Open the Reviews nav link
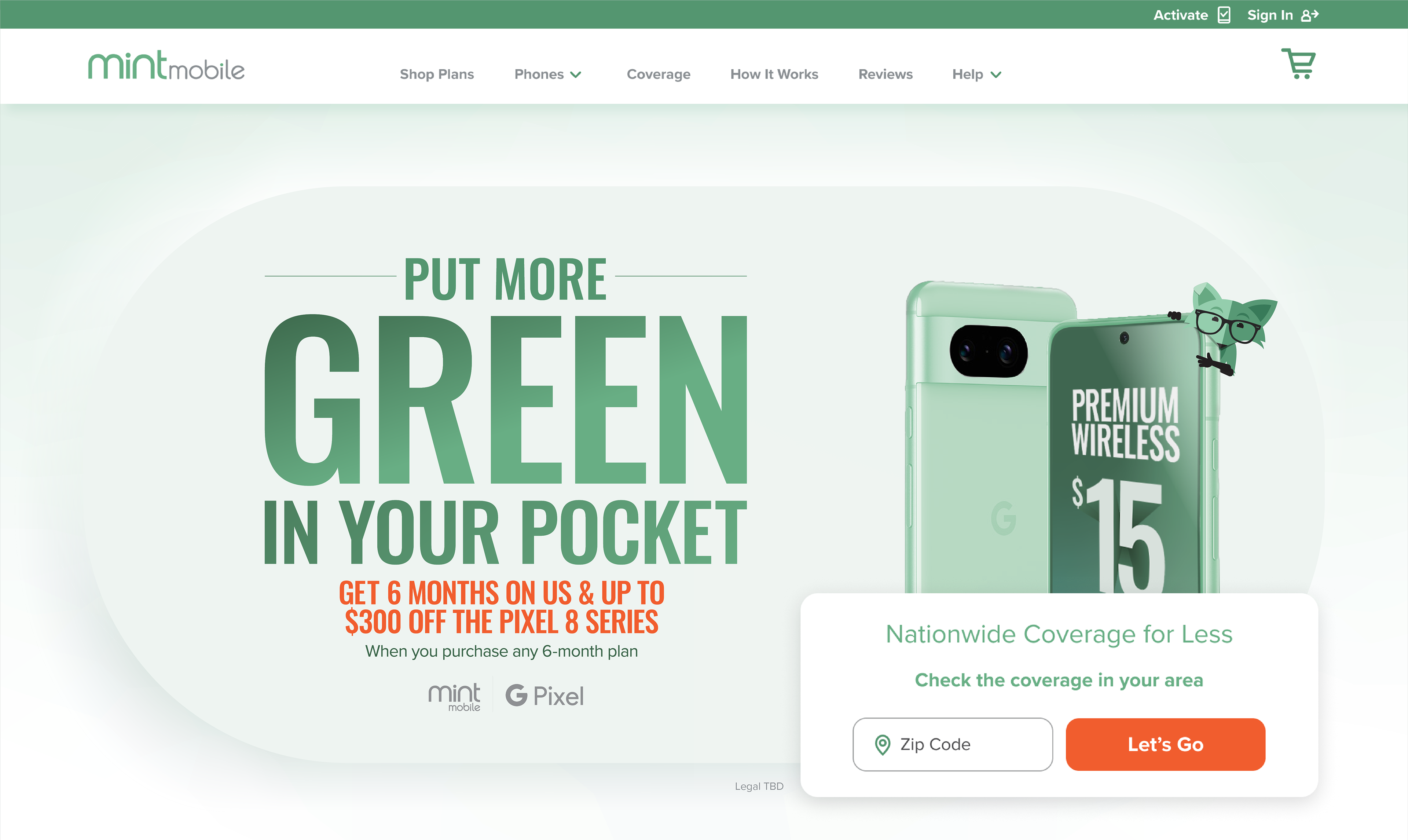This screenshot has height=840, width=1408. pyautogui.click(x=885, y=74)
